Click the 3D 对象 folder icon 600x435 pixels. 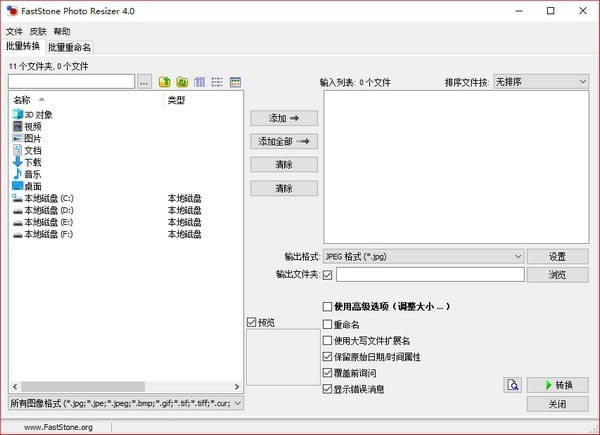[17, 115]
